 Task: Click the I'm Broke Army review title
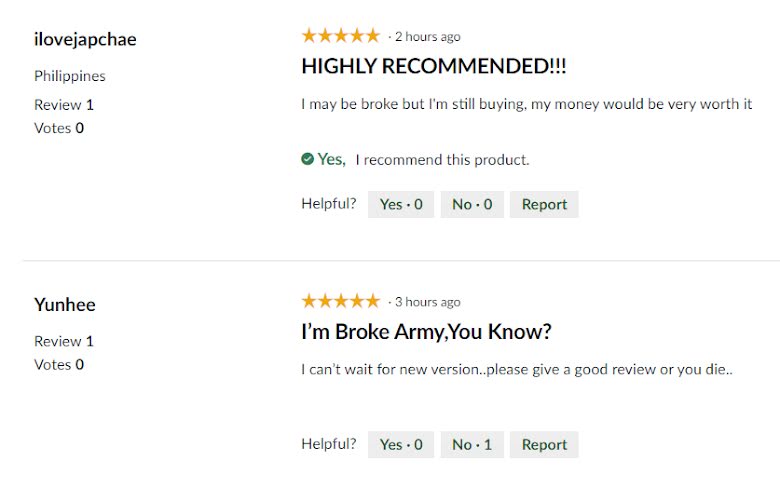point(426,332)
